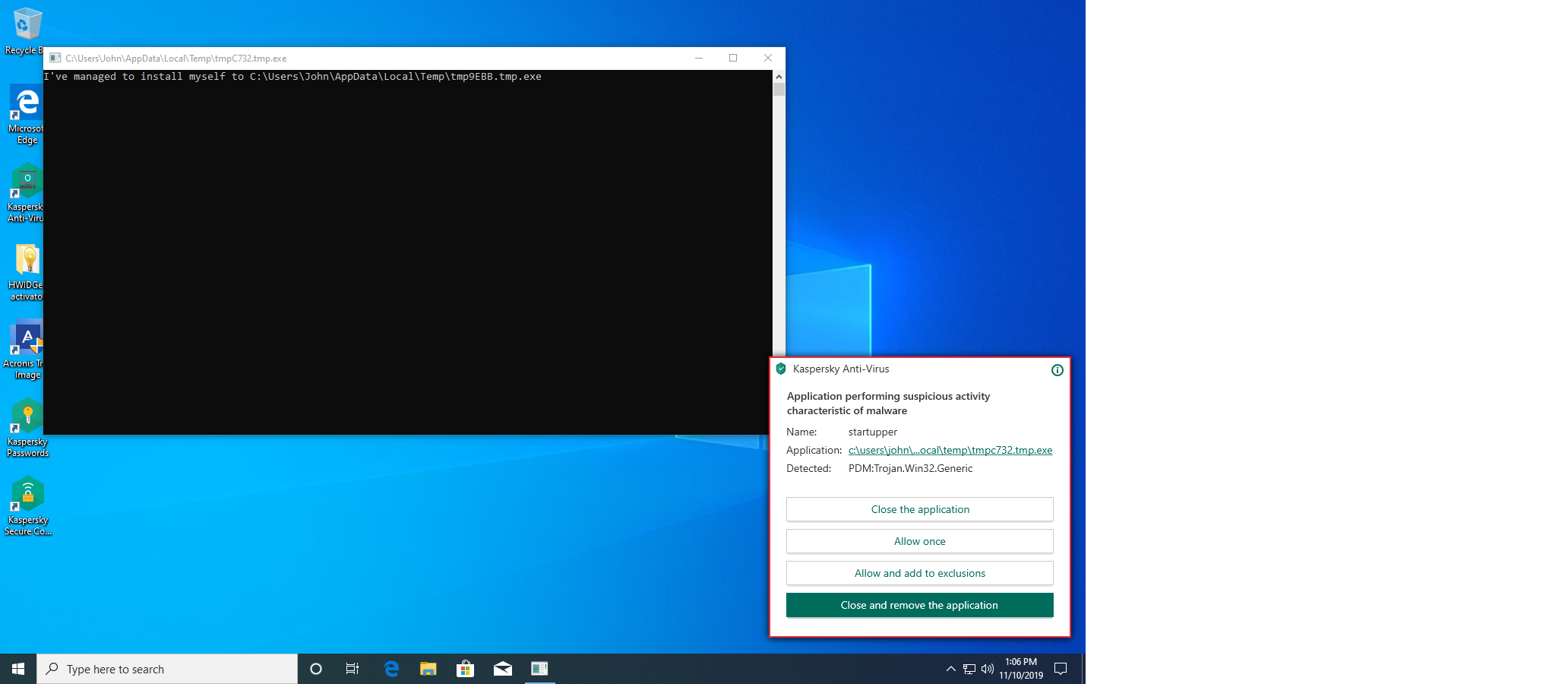The height and width of the screenshot is (684, 1568).
Task: Choose Allow and add to exclusions
Action: pyautogui.click(x=920, y=573)
